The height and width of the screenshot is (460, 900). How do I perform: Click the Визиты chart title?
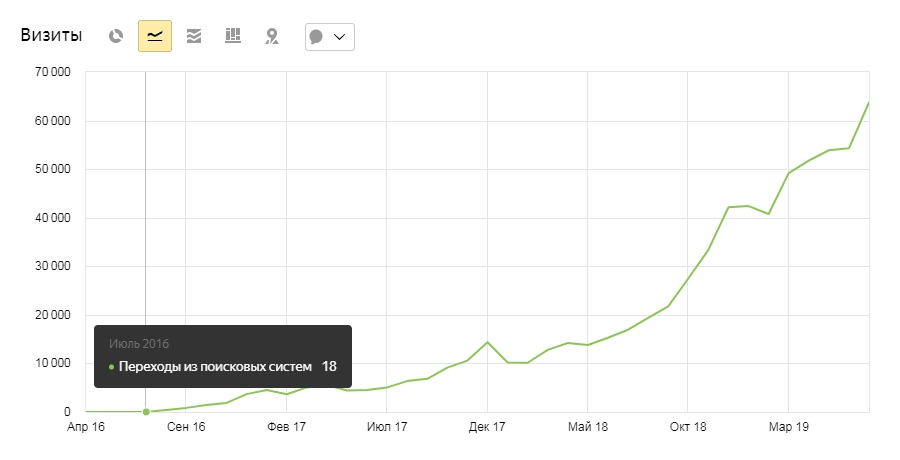tap(54, 36)
